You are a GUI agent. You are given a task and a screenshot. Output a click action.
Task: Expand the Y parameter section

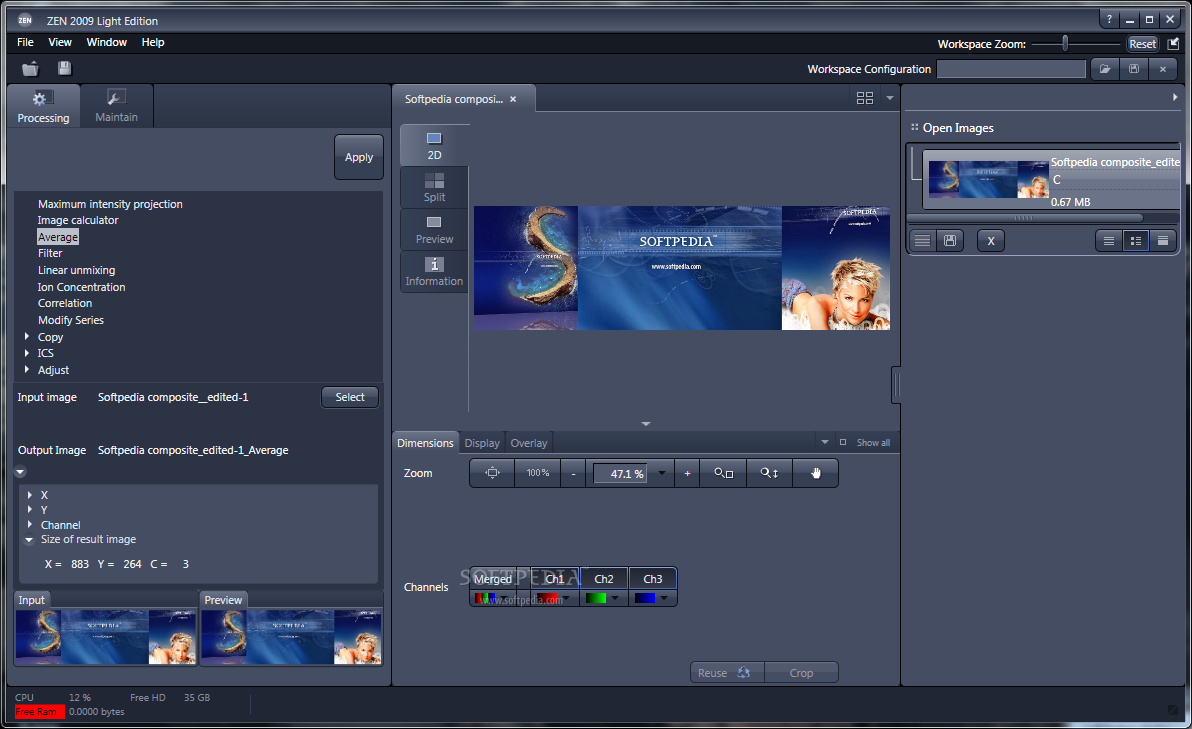(x=30, y=509)
